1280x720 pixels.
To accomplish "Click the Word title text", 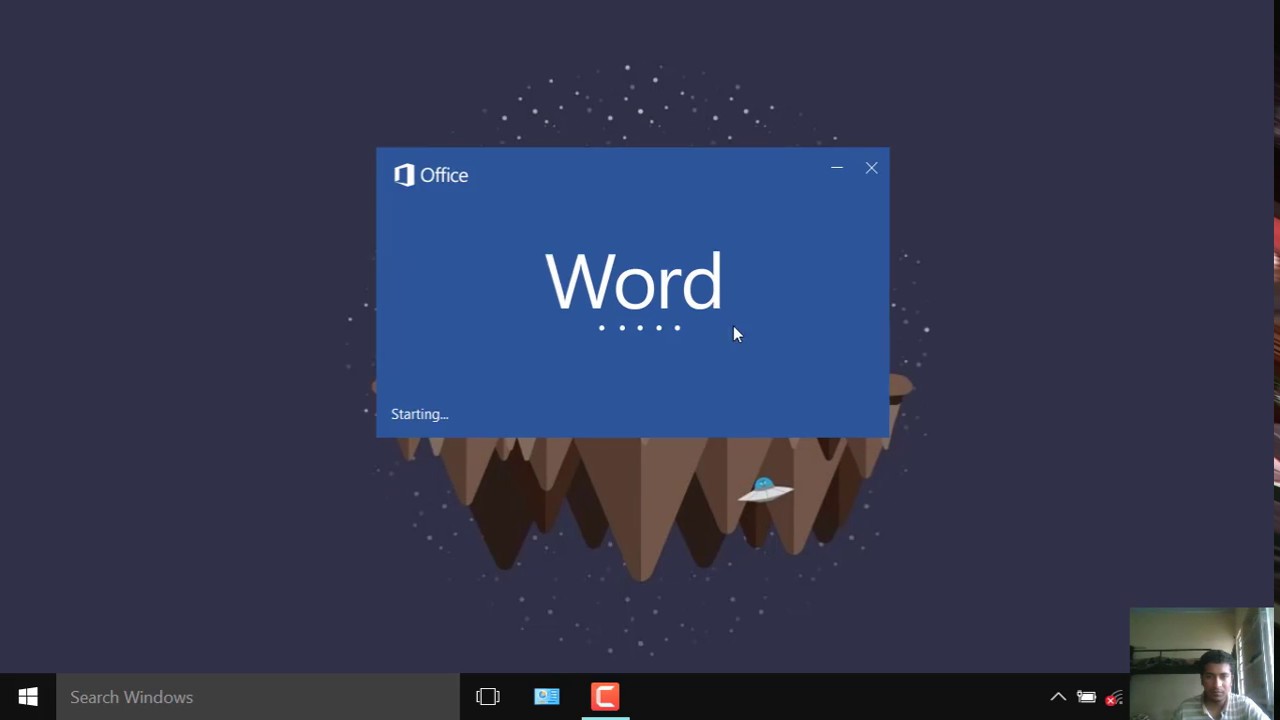I will tap(633, 281).
